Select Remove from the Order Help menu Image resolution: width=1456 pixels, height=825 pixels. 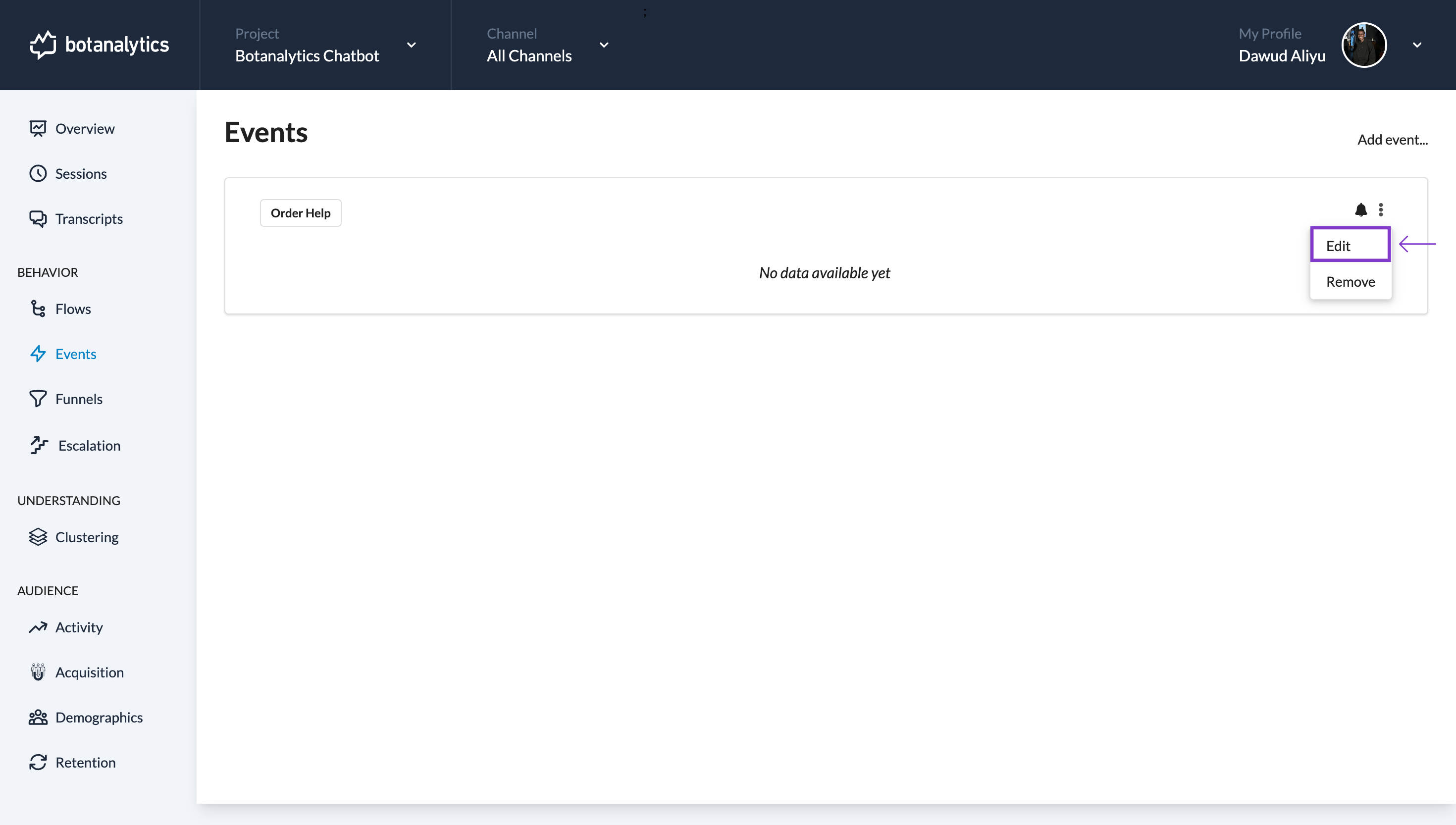pyautogui.click(x=1351, y=281)
